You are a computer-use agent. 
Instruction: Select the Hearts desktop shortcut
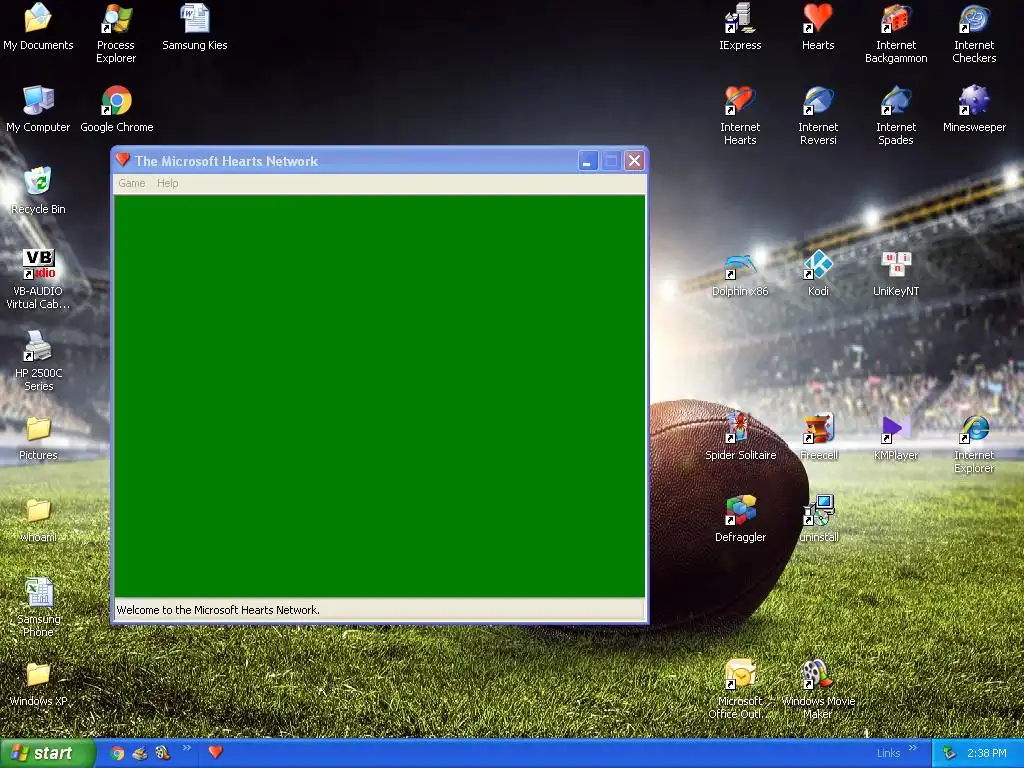[x=818, y=27]
